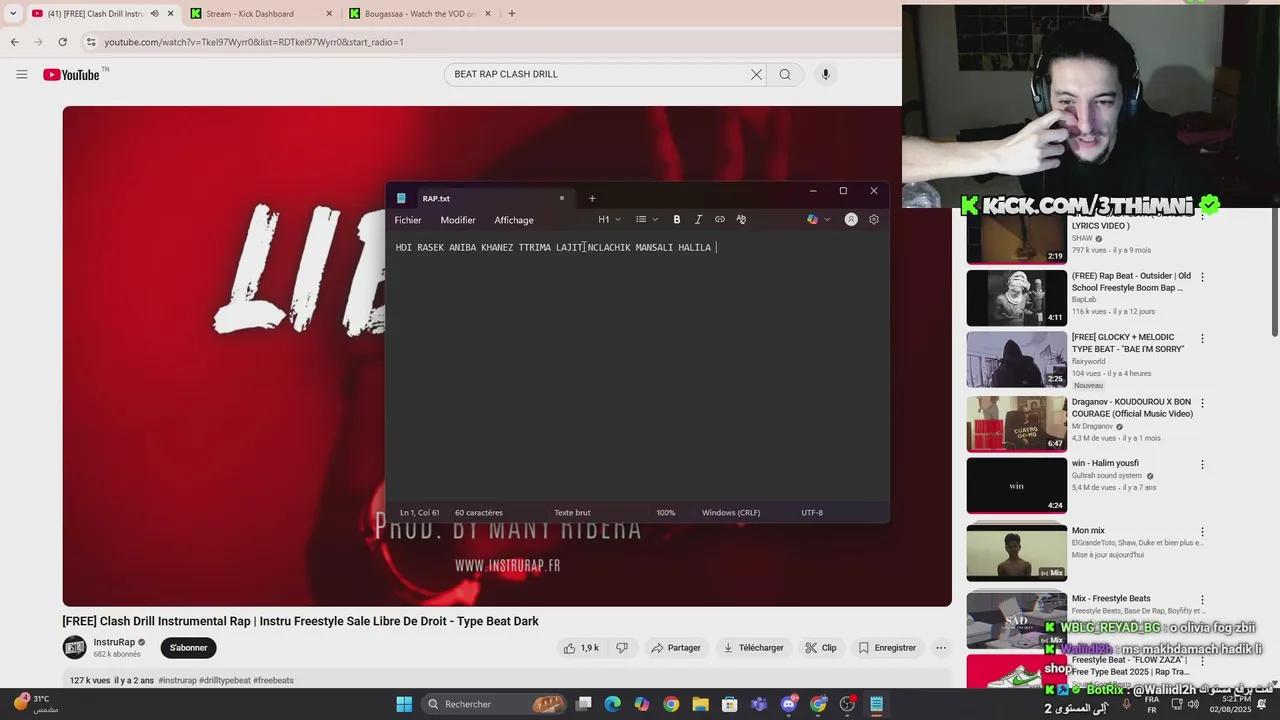Dislike the Clash Drill video
Screen dimensions: 1280x720
tap(622, 648)
